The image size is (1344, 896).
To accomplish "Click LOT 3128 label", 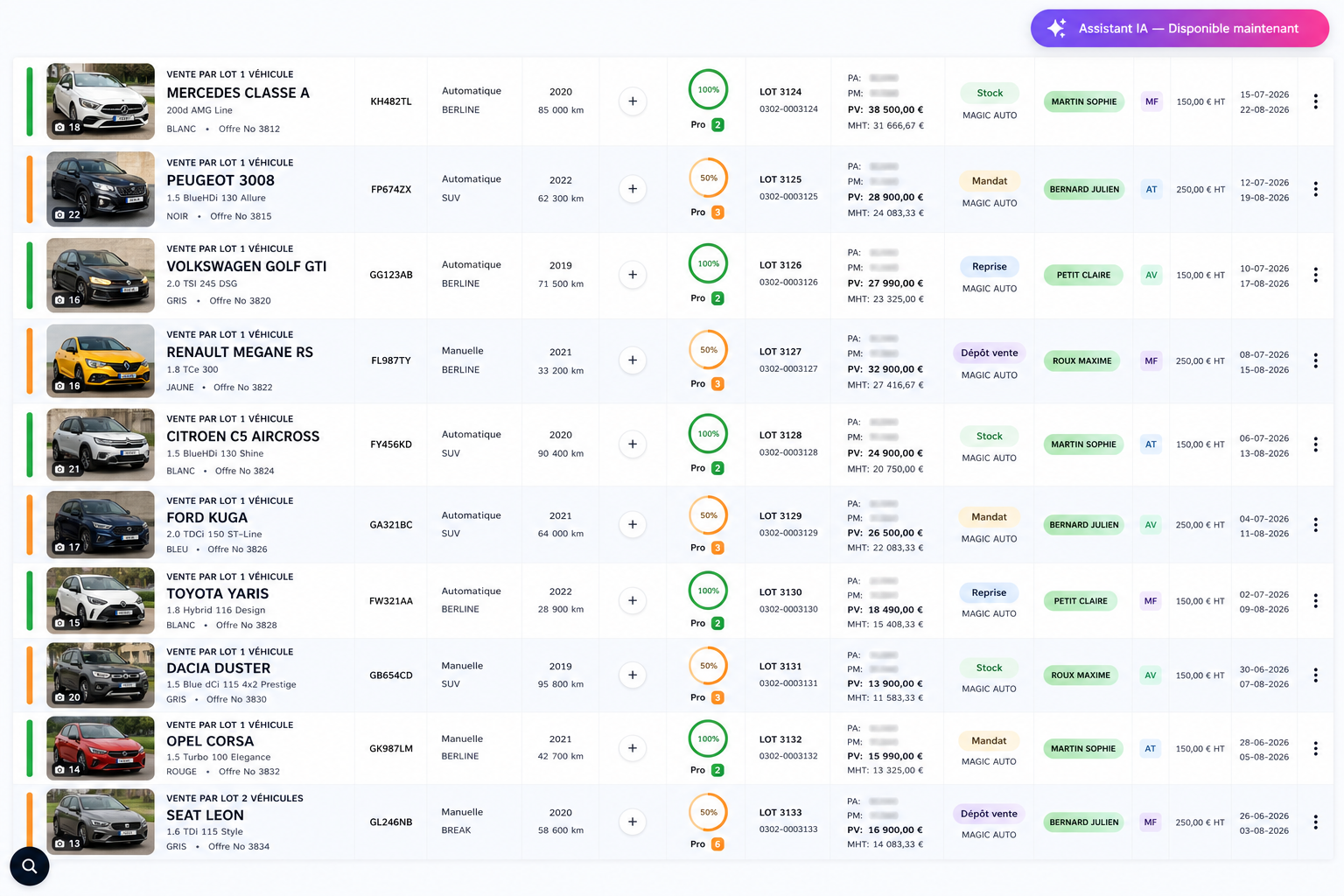I will [780, 435].
